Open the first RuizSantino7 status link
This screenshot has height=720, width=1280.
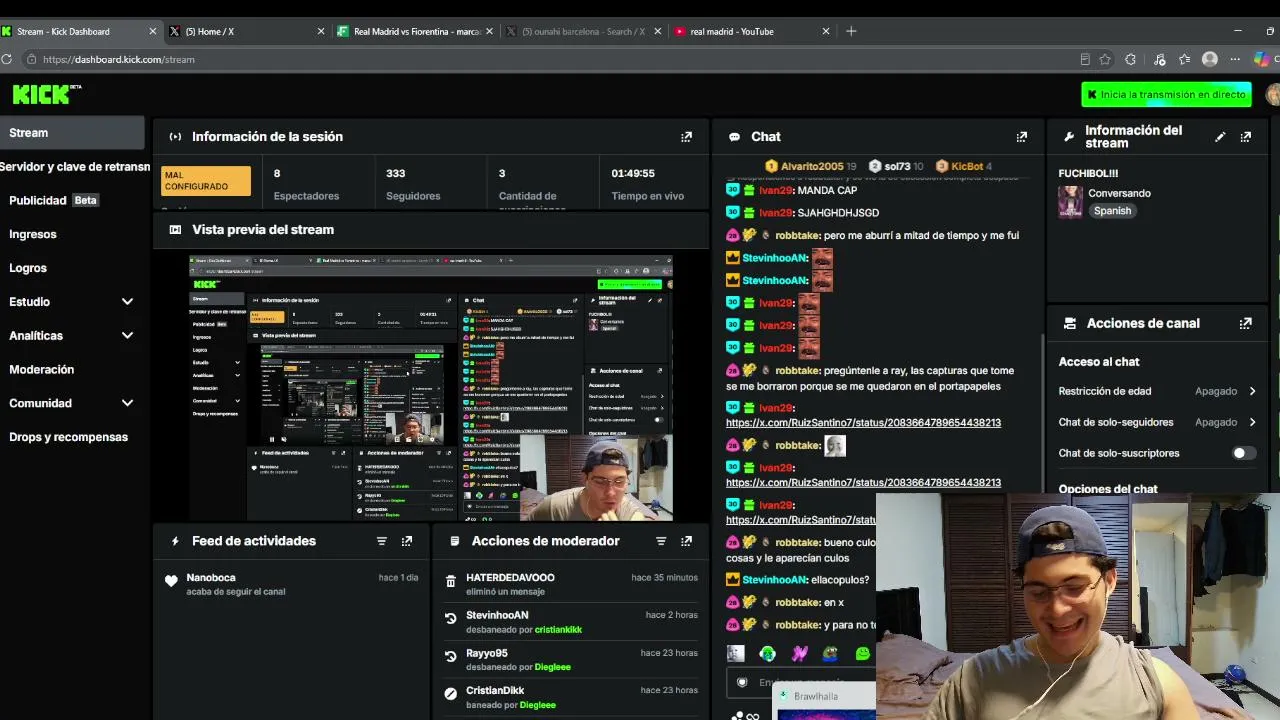pyautogui.click(x=863, y=423)
